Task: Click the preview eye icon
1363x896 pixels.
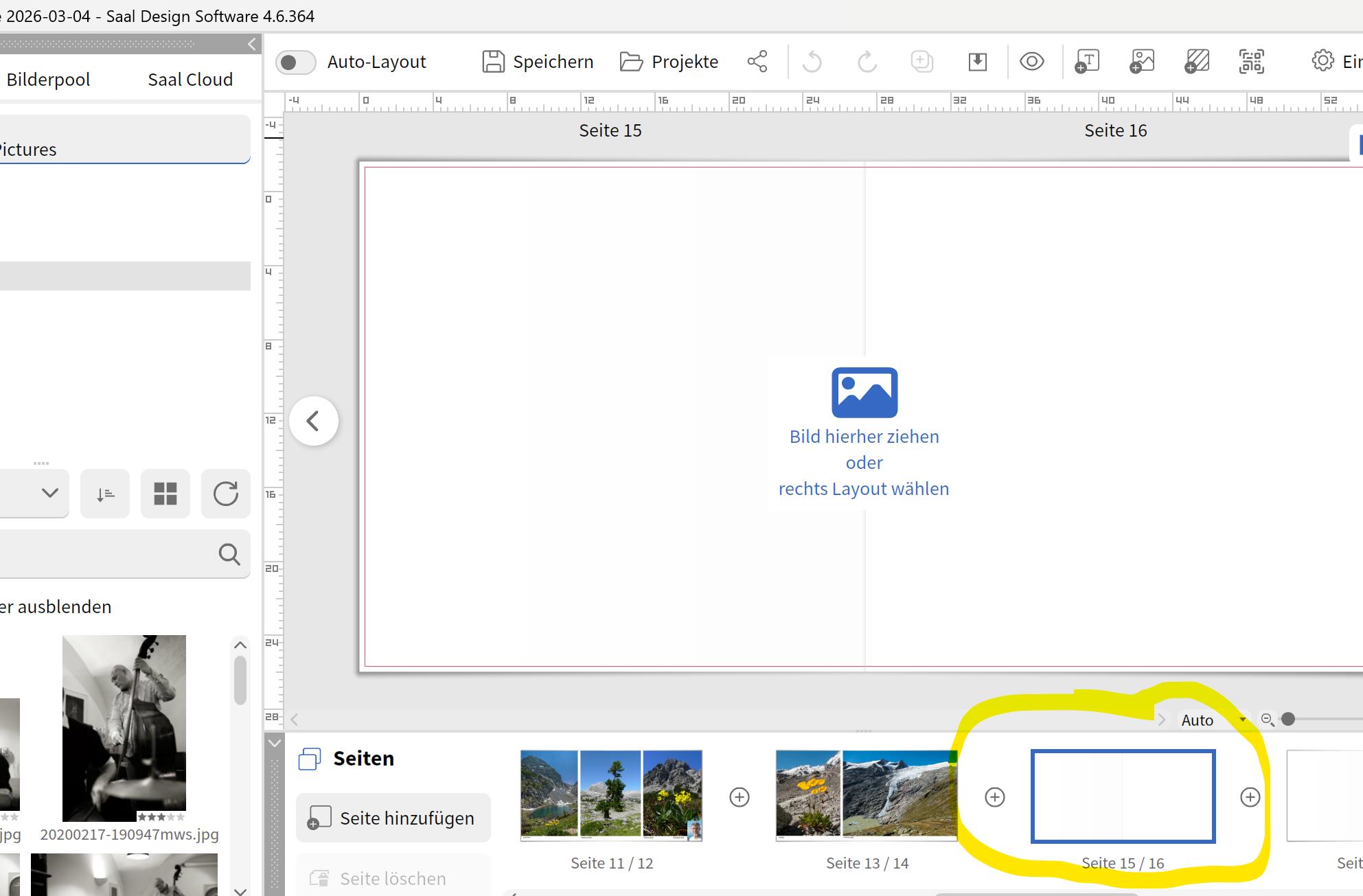Action: pyautogui.click(x=1031, y=62)
